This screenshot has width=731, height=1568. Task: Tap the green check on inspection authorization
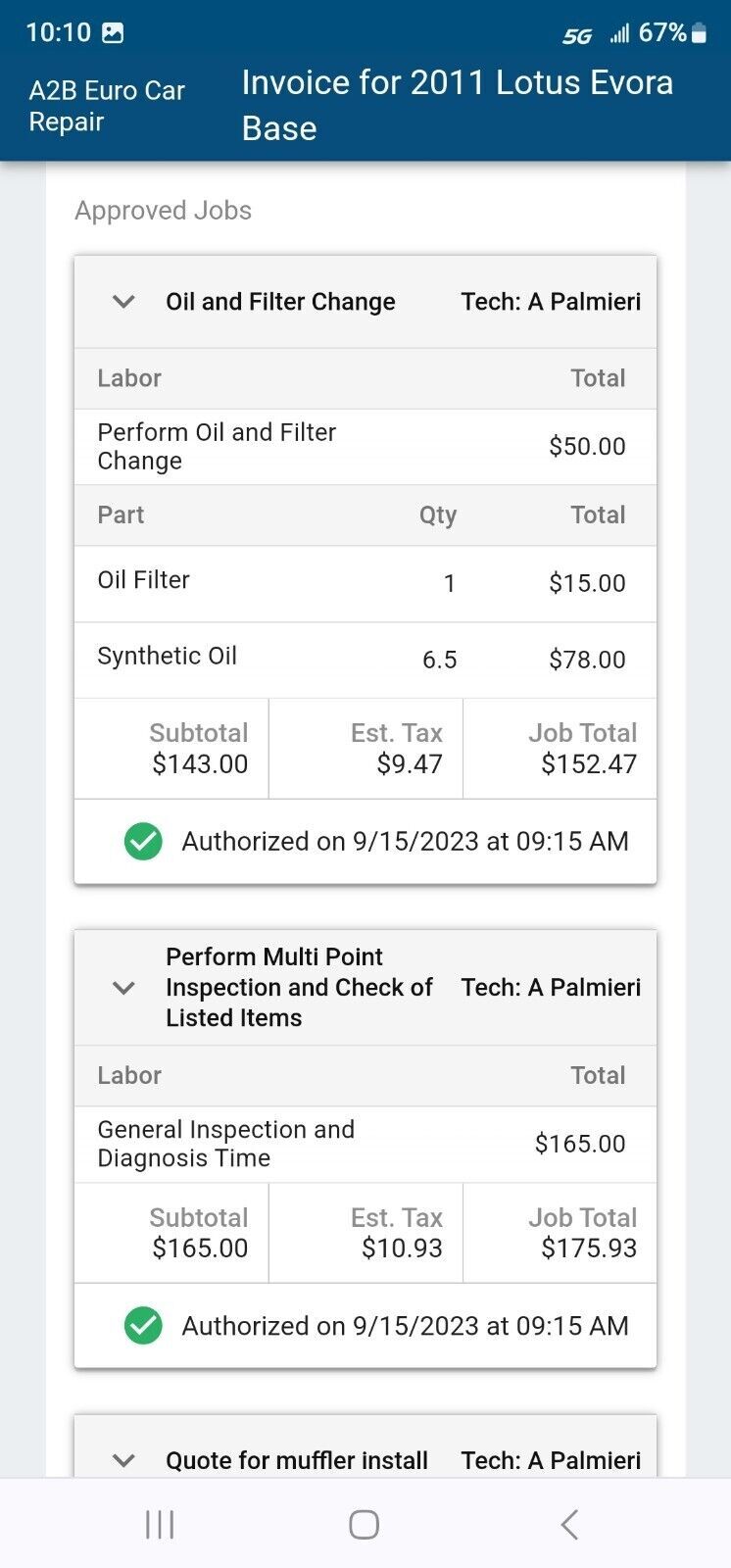(x=143, y=1326)
